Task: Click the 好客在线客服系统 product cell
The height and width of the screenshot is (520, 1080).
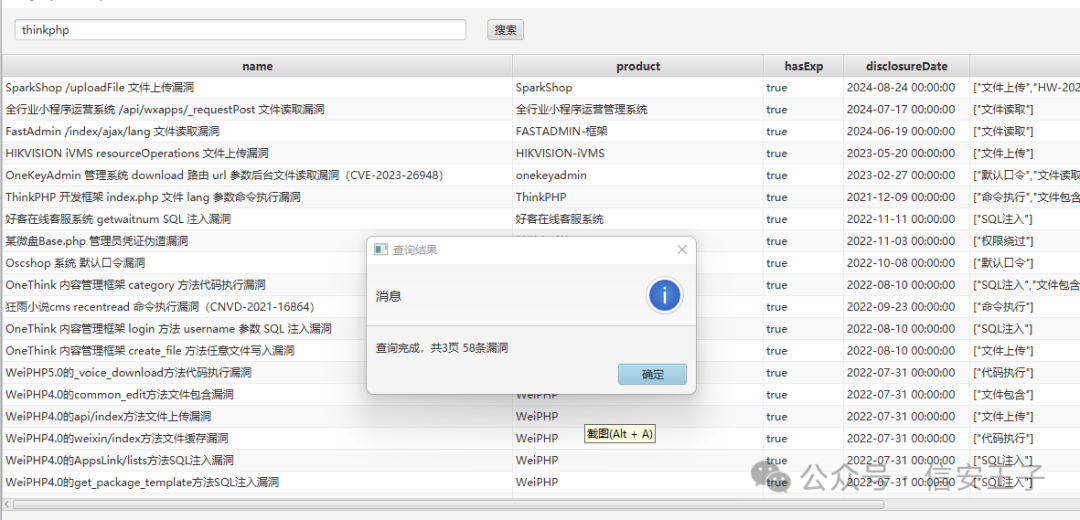Action: click(x=638, y=220)
